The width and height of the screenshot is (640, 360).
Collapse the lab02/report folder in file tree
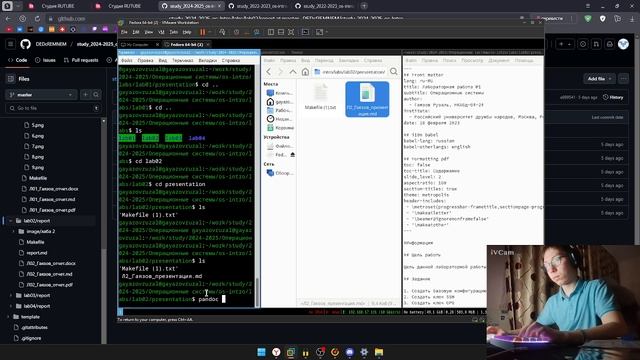(11, 221)
